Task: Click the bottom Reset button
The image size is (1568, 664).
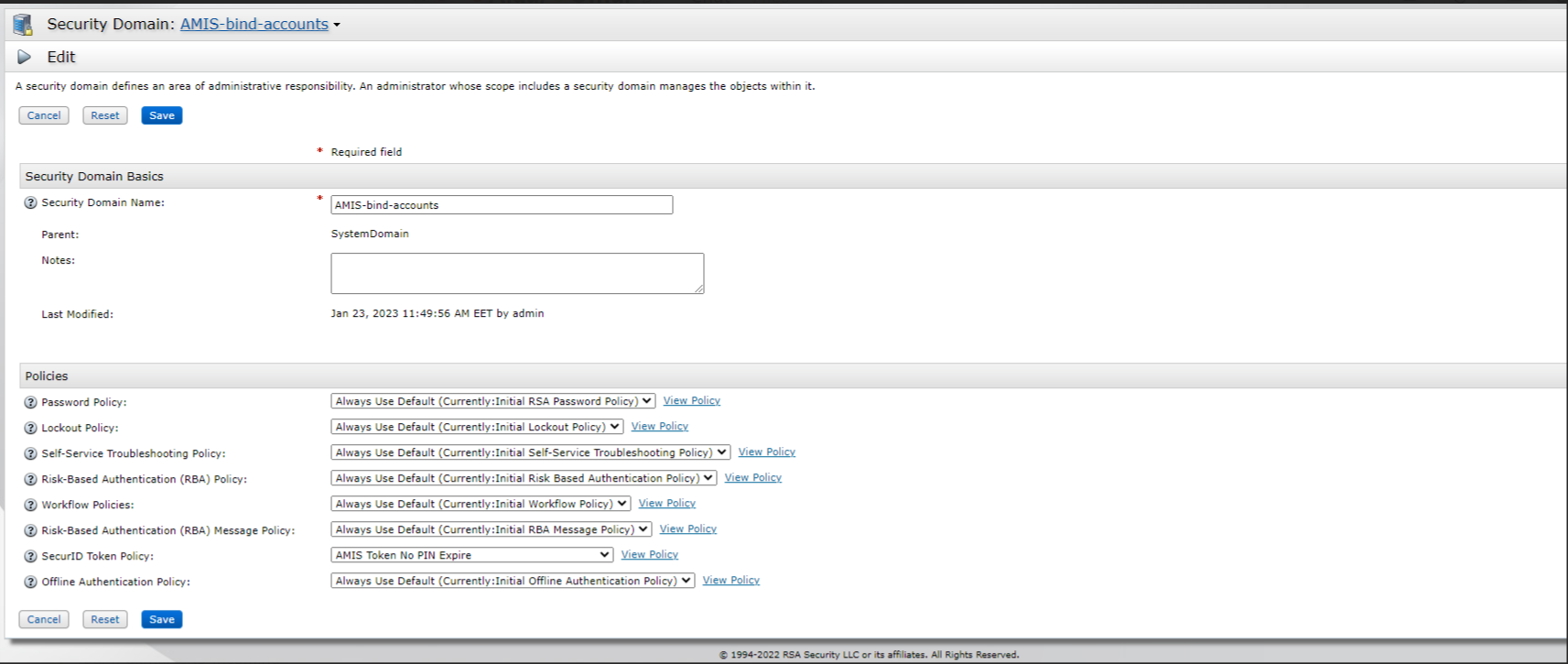Action: tap(105, 620)
